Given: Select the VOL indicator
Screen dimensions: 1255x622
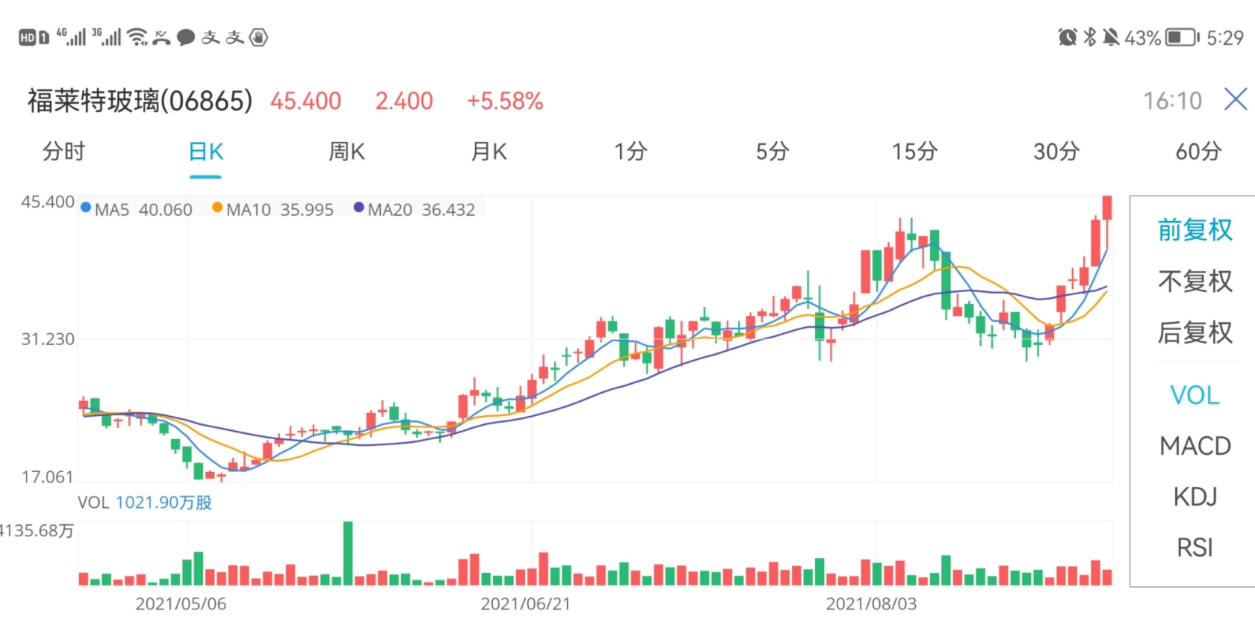Looking at the screenshot, I should pyautogui.click(x=1195, y=395).
